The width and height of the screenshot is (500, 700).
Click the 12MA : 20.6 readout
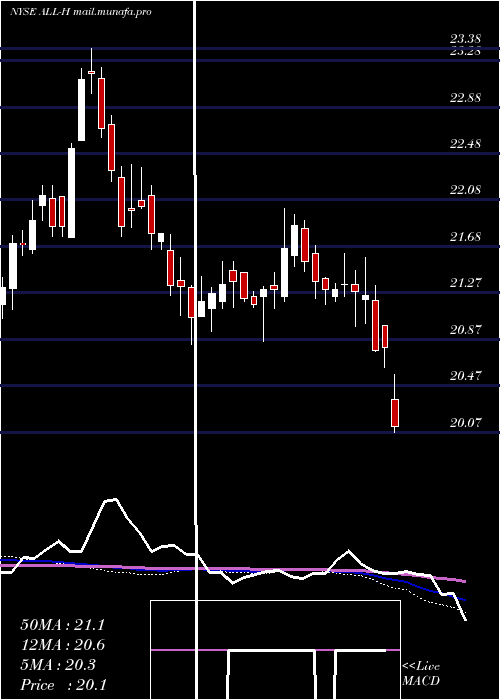point(62,645)
